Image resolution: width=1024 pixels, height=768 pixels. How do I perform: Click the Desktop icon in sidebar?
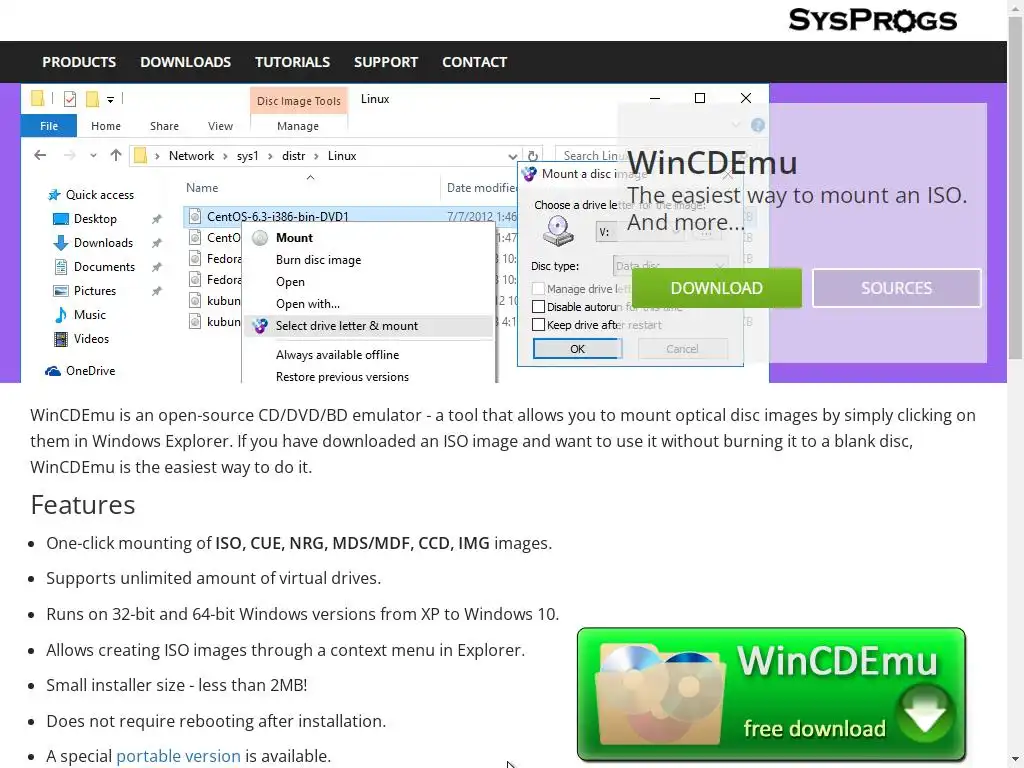tap(61, 219)
